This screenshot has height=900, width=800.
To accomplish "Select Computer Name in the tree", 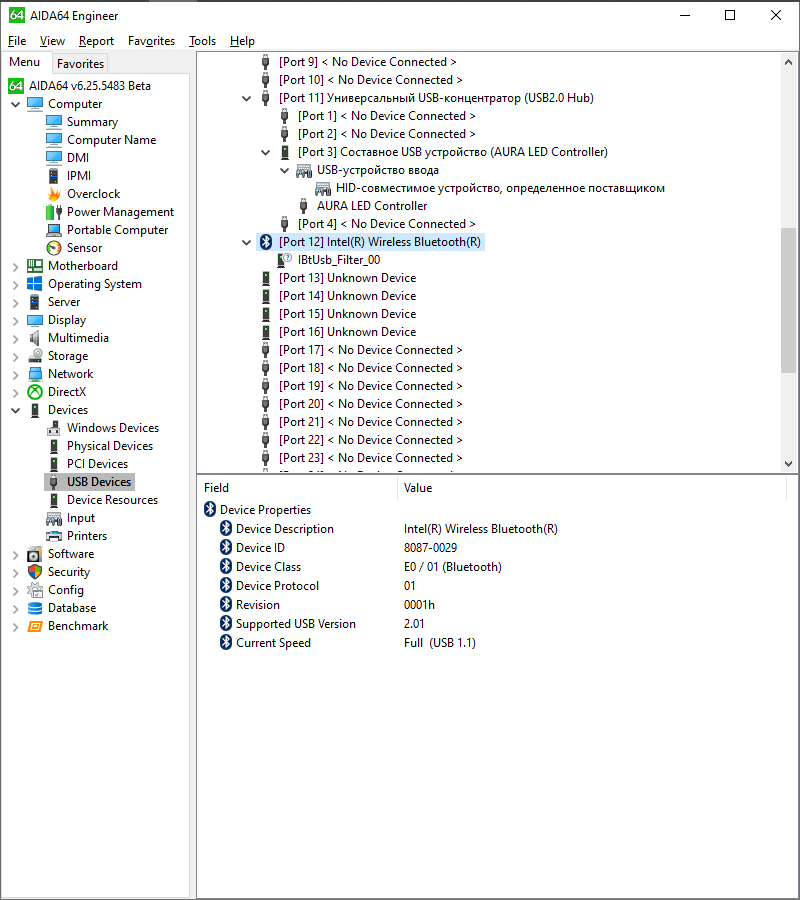I will click(111, 140).
